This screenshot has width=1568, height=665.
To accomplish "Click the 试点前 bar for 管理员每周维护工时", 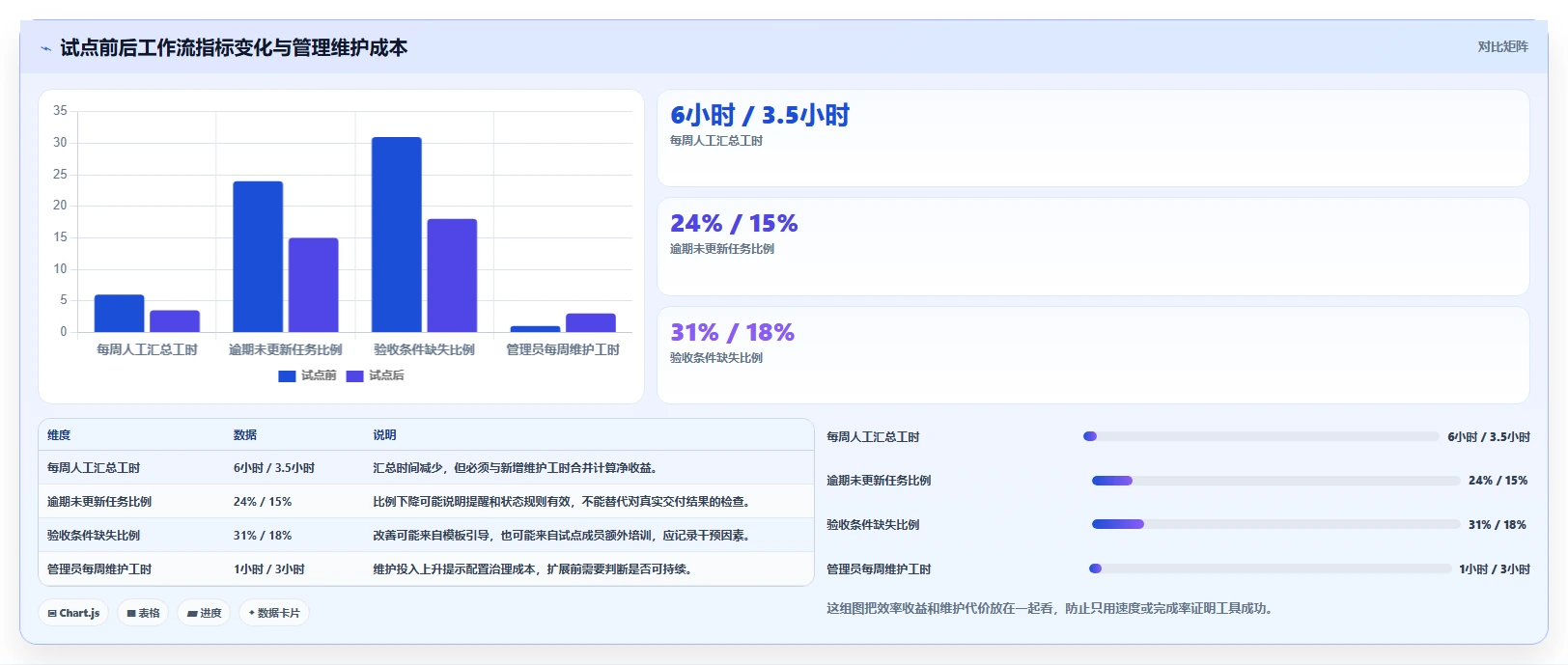I will [x=535, y=329].
